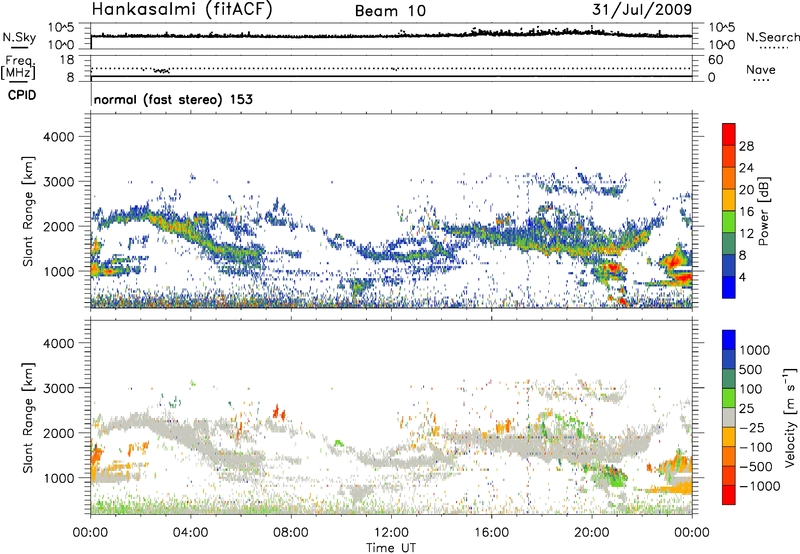Click the 'Velocity [m s-1]' colorbar label
Viewport: 800px width, 554px height.
[x=790, y=417]
